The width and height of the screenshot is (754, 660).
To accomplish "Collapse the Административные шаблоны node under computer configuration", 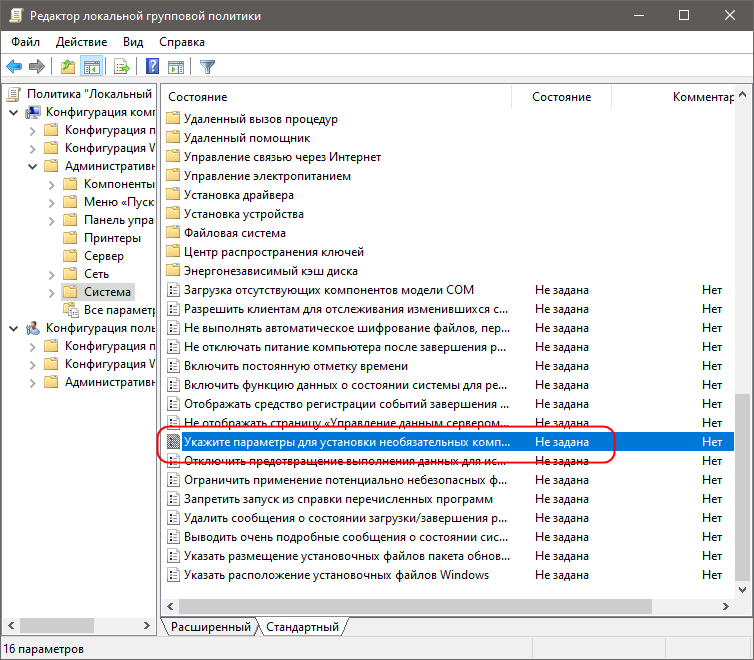I will tap(33, 167).
